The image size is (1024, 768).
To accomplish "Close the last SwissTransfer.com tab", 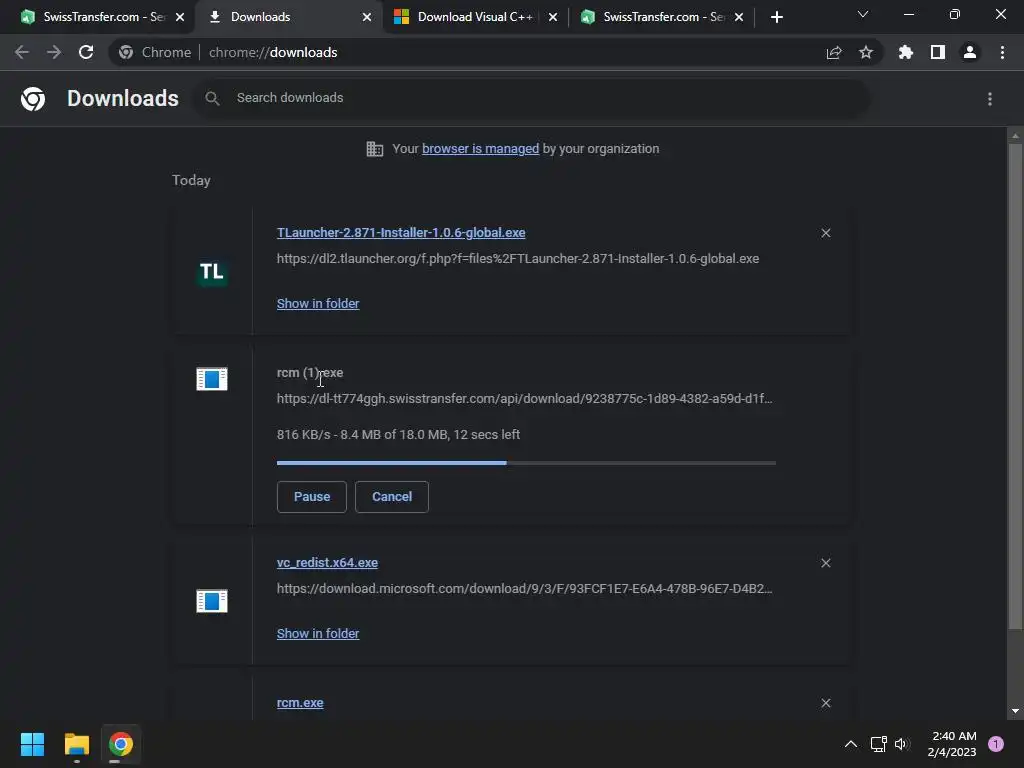I will [x=739, y=17].
